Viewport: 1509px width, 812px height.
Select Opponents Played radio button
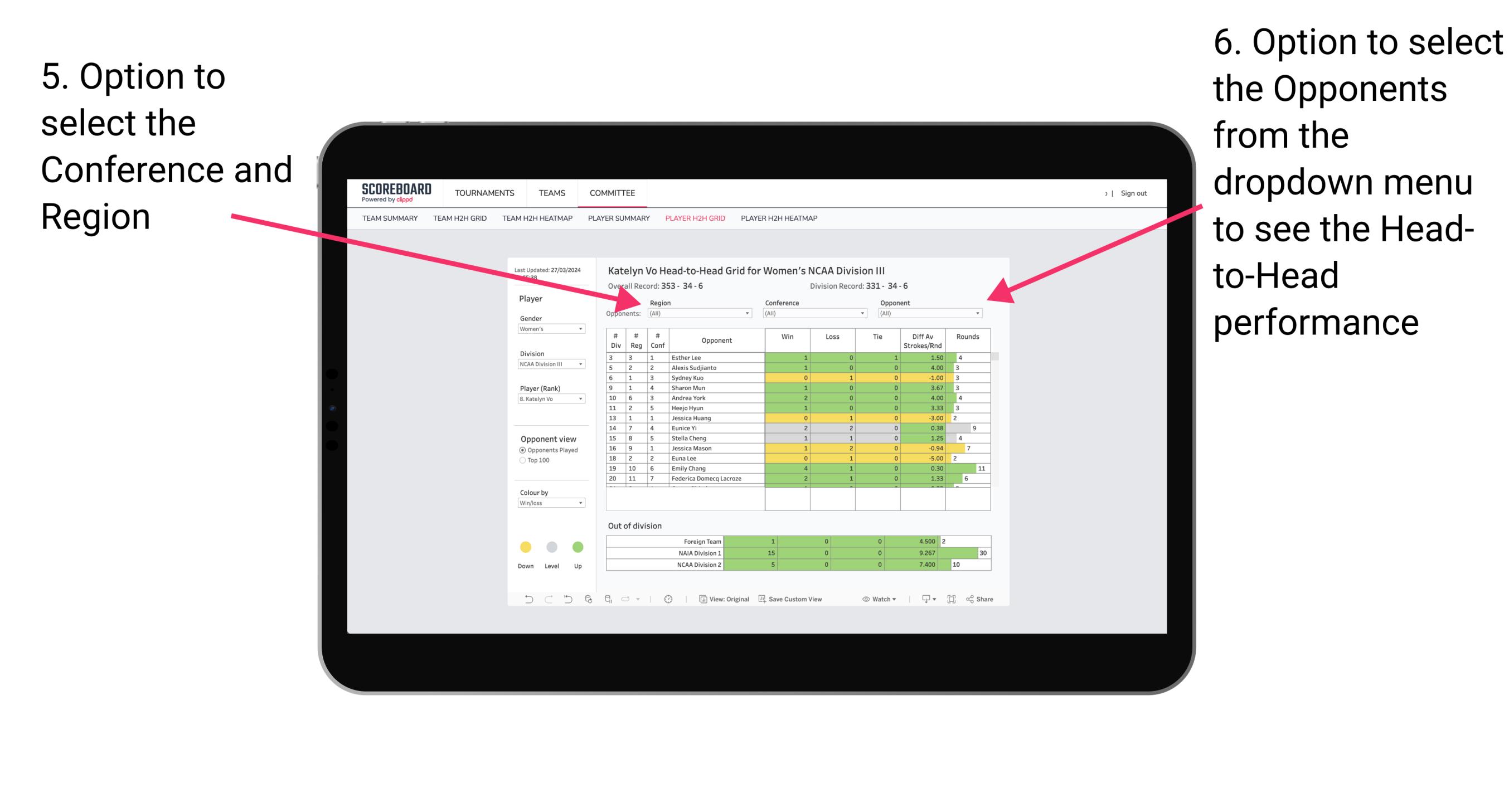tap(520, 450)
